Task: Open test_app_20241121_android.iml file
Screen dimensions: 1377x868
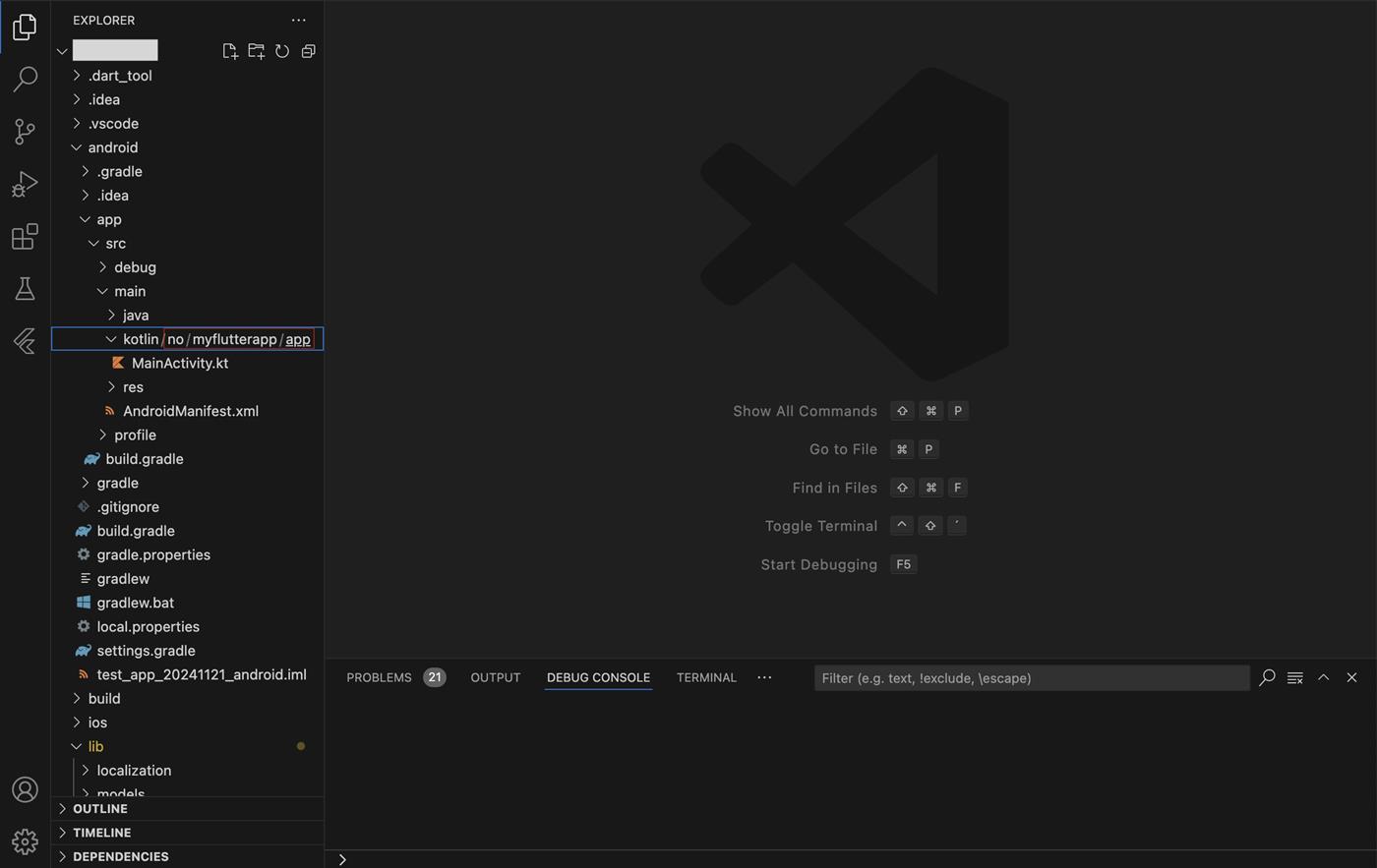Action: (202, 674)
